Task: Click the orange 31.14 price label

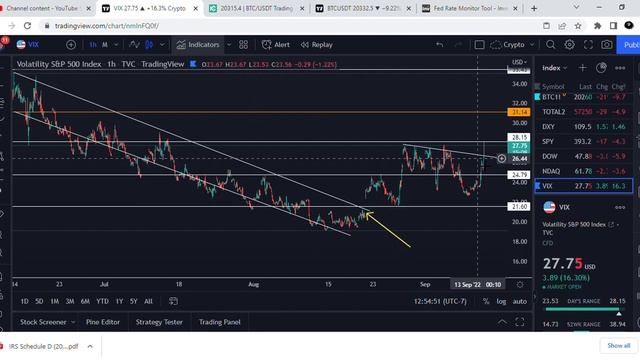Action: (x=519, y=112)
